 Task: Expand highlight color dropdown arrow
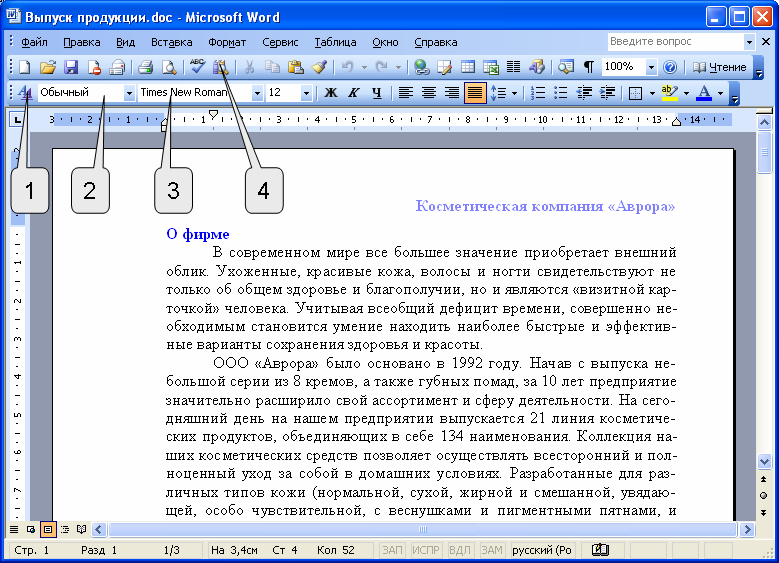pos(686,93)
